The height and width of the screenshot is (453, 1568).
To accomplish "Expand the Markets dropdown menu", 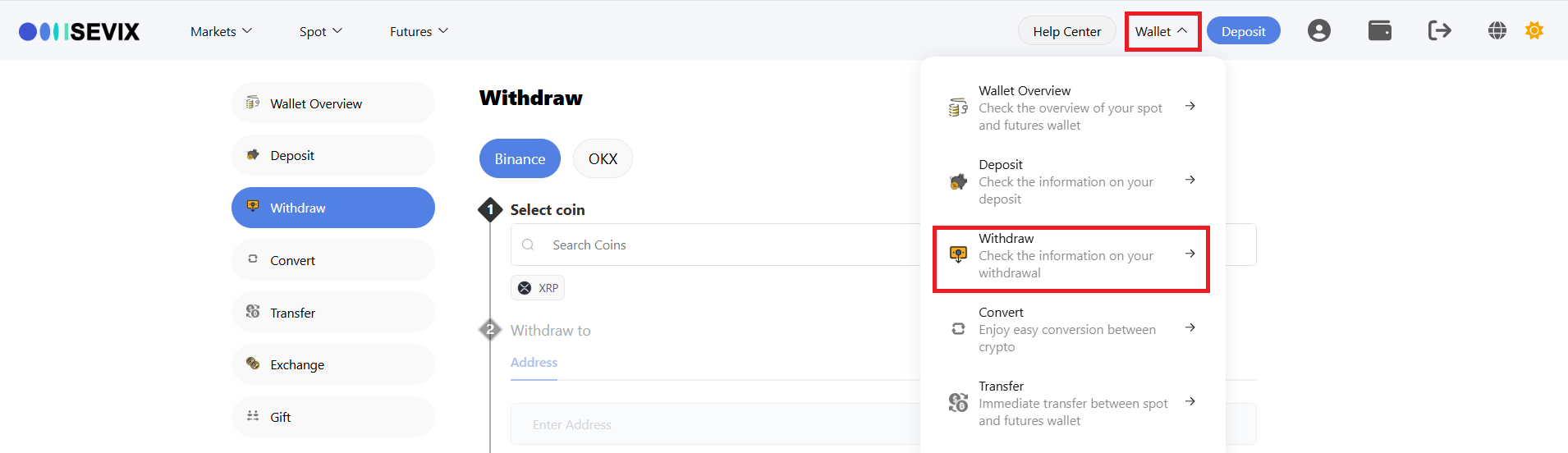I will pyautogui.click(x=221, y=31).
